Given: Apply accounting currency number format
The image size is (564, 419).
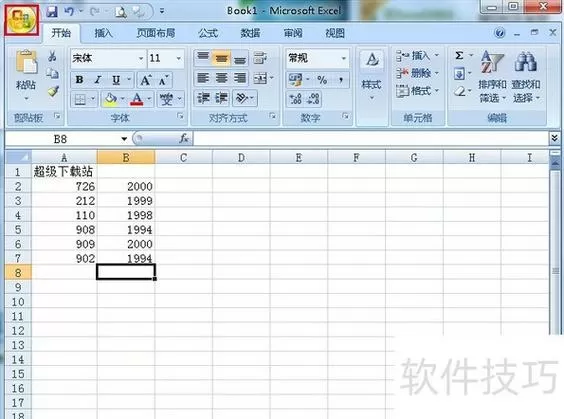Looking at the screenshot, I should 295,80.
